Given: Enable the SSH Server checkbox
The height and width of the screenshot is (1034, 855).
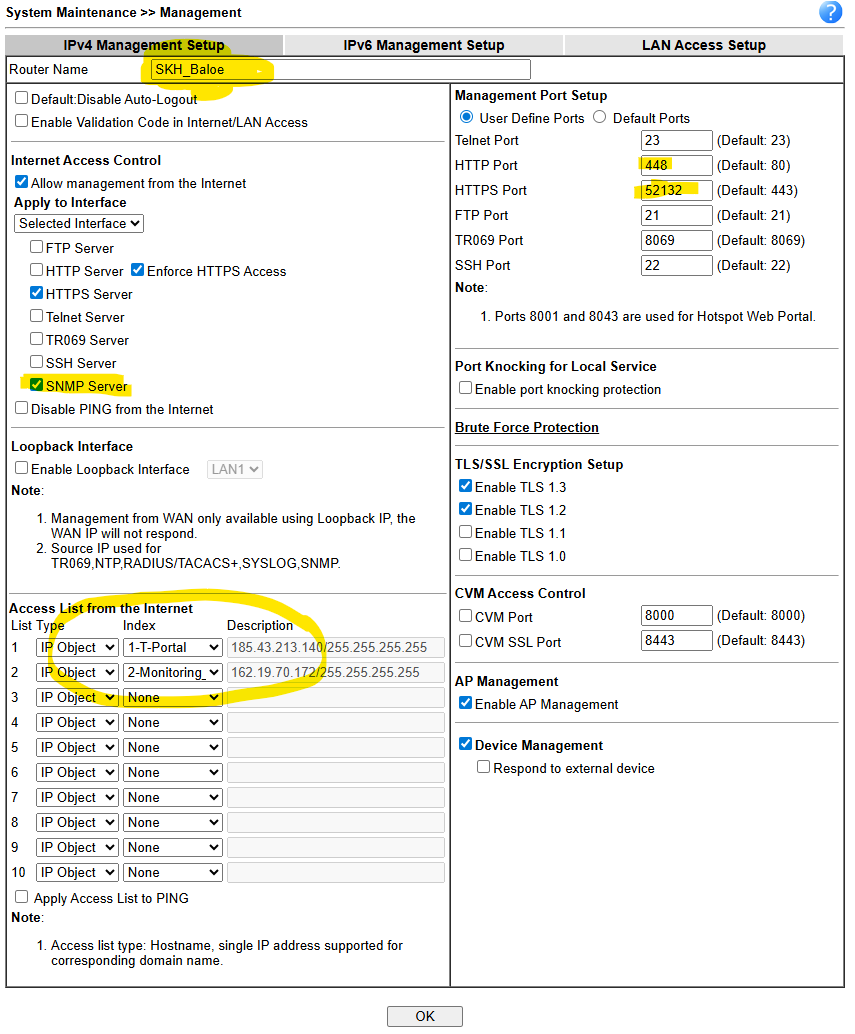Looking at the screenshot, I should pyautogui.click(x=37, y=362).
